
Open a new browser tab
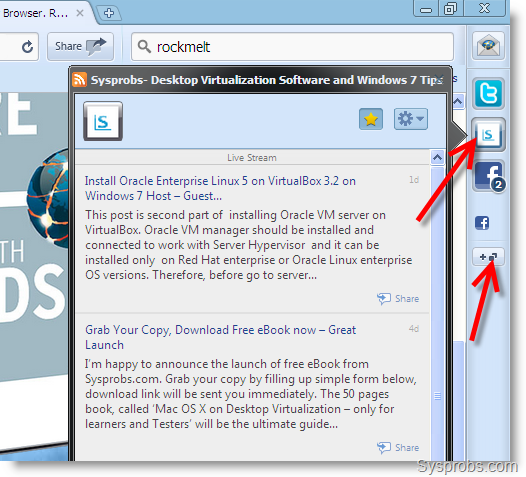108,13
